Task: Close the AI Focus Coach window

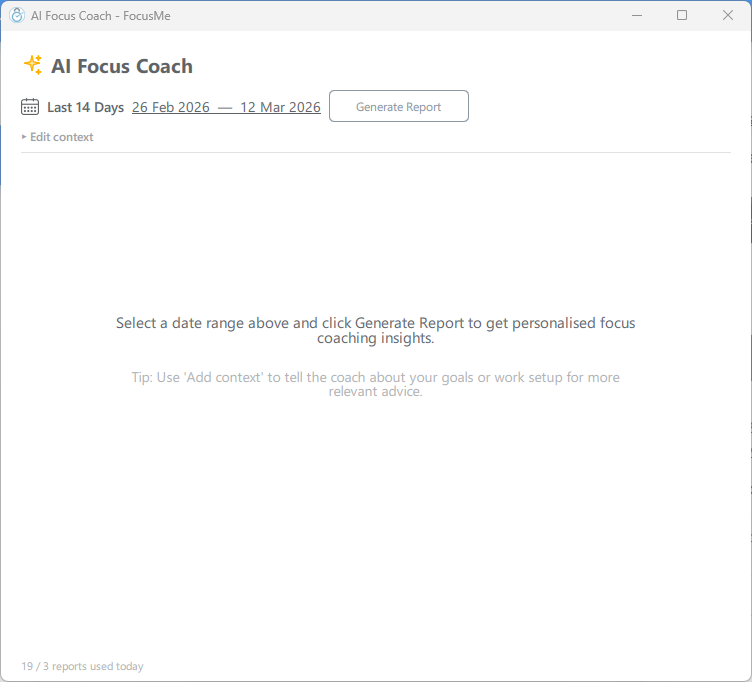Action: [x=728, y=15]
